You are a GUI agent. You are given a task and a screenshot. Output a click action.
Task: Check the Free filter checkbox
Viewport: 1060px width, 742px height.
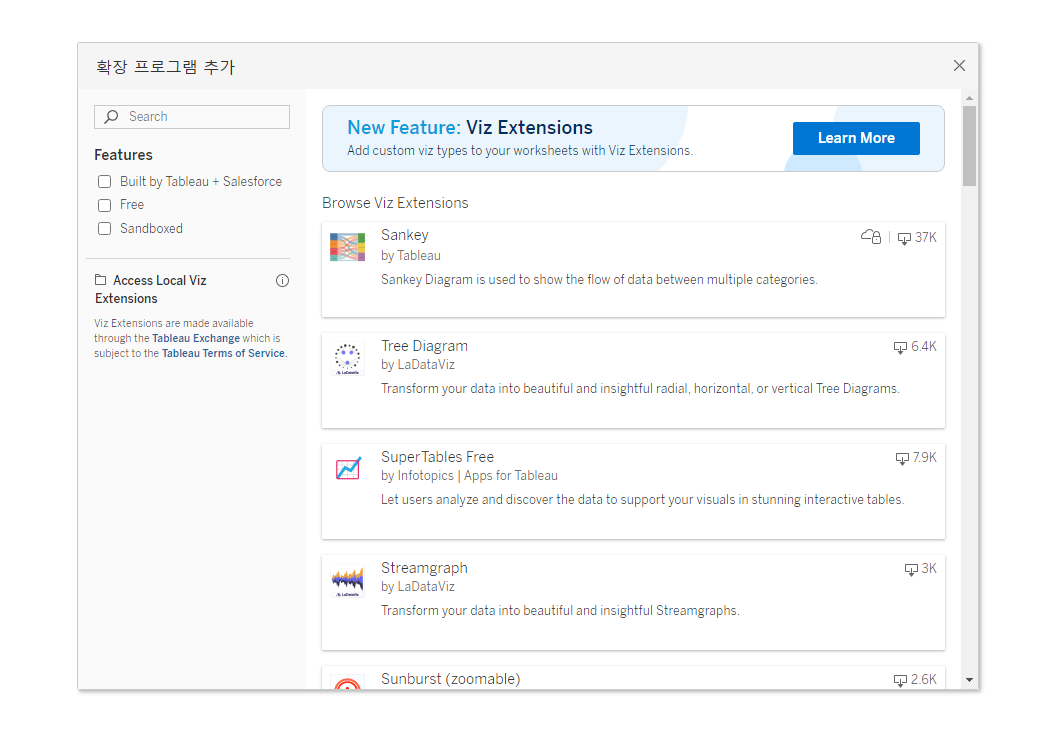pos(104,205)
